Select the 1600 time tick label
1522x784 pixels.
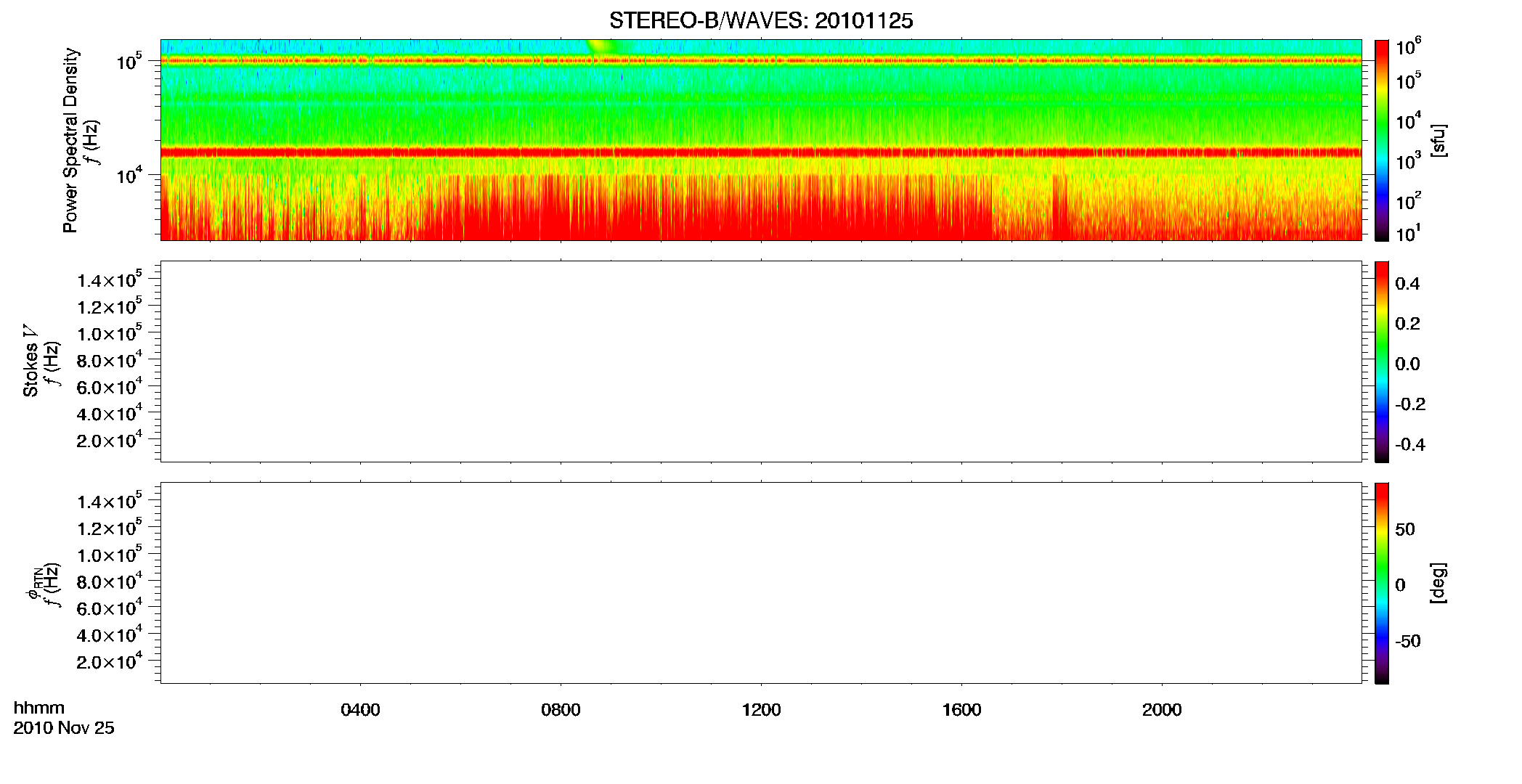[x=961, y=710]
